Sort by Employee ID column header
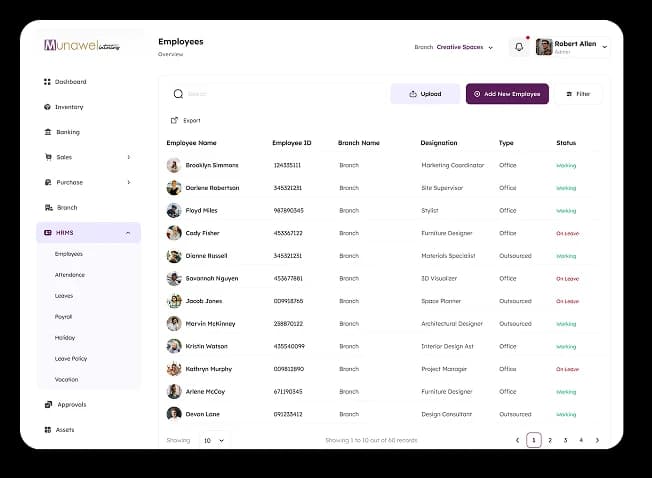The height and width of the screenshot is (478, 652). point(291,143)
